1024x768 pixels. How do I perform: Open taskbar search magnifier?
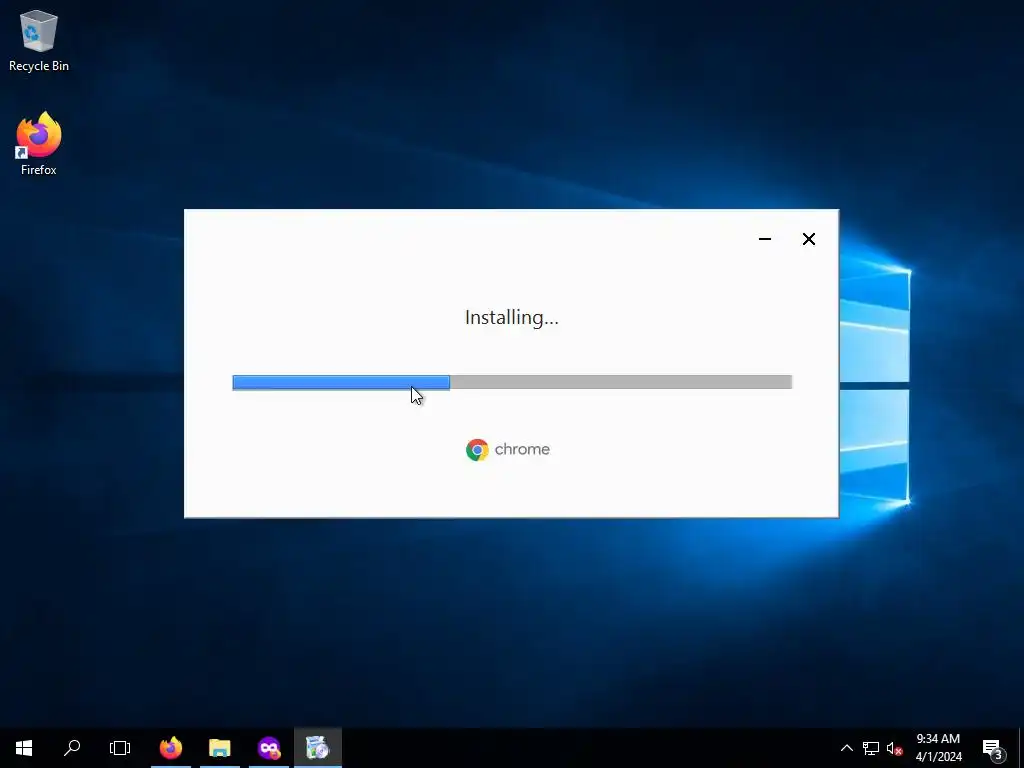[72, 748]
